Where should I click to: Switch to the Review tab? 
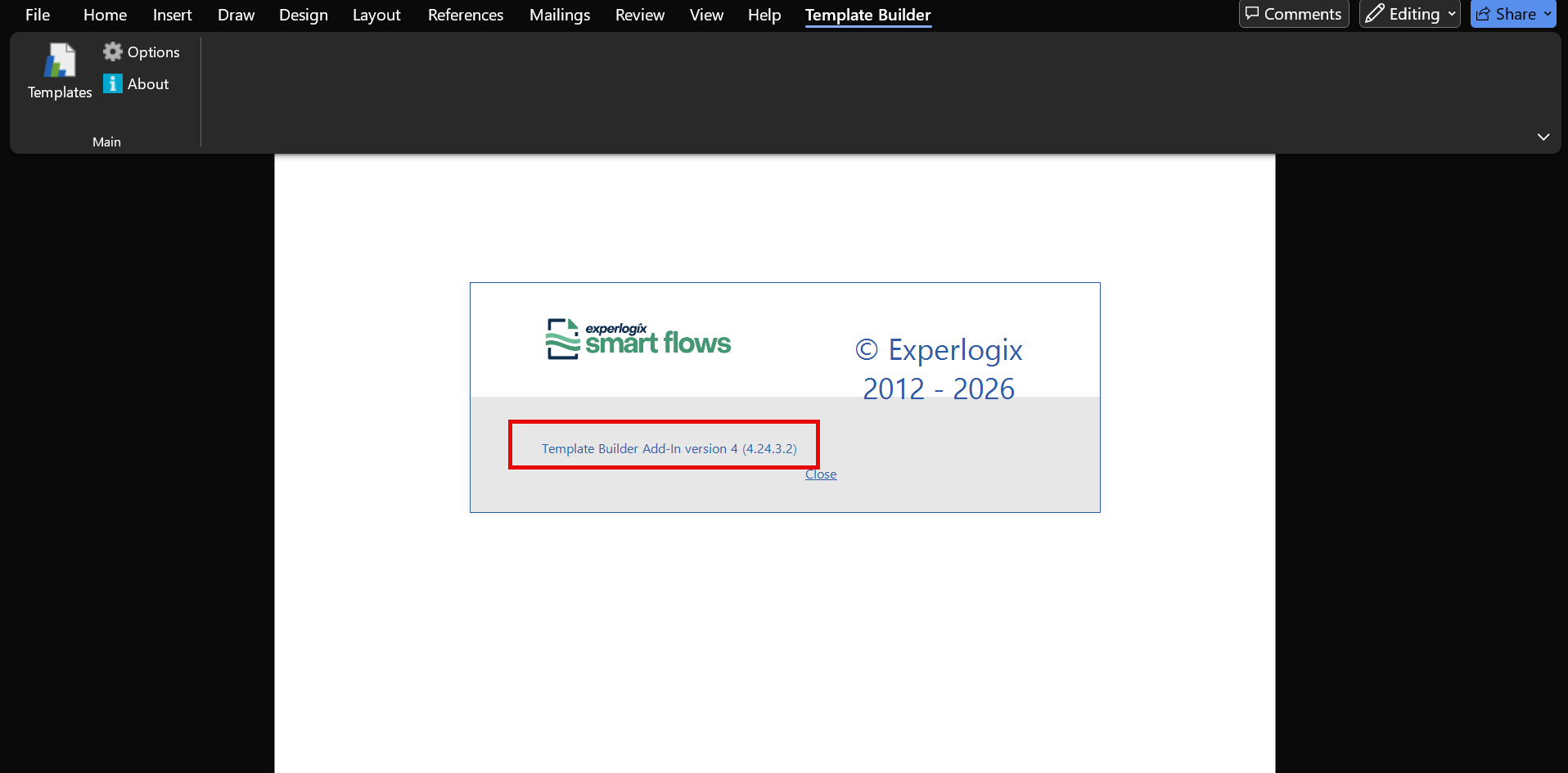coord(640,15)
